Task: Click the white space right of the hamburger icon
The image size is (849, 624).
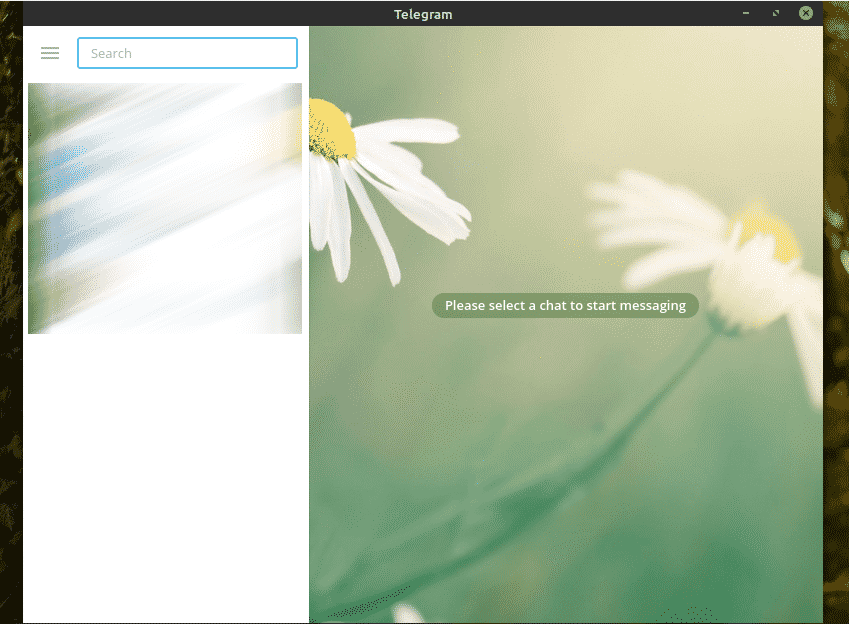Action: (69, 53)
